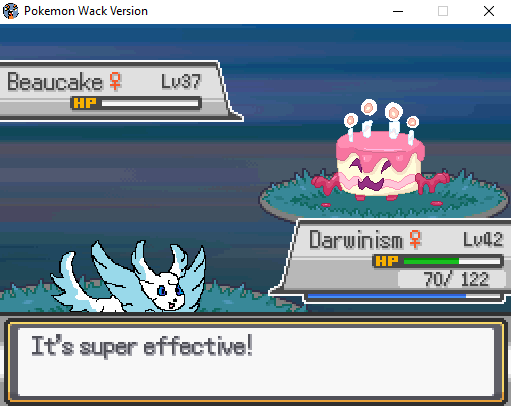This screenshot has height=406, width=511.
Task: Click the greyed-out maximize button
Action: (443, 11)
